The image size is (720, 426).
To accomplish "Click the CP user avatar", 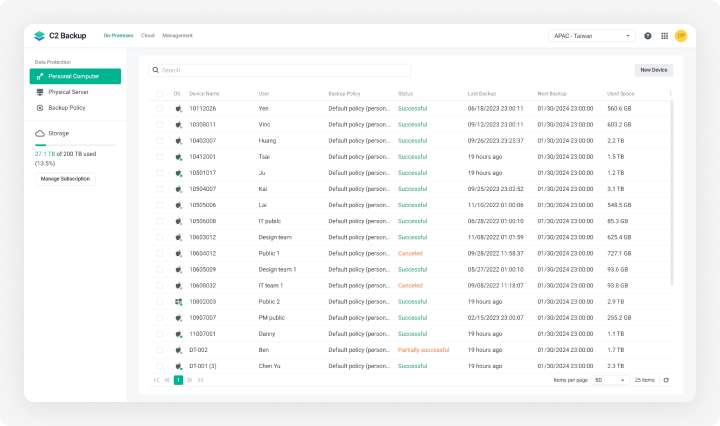I will [681, 36].
